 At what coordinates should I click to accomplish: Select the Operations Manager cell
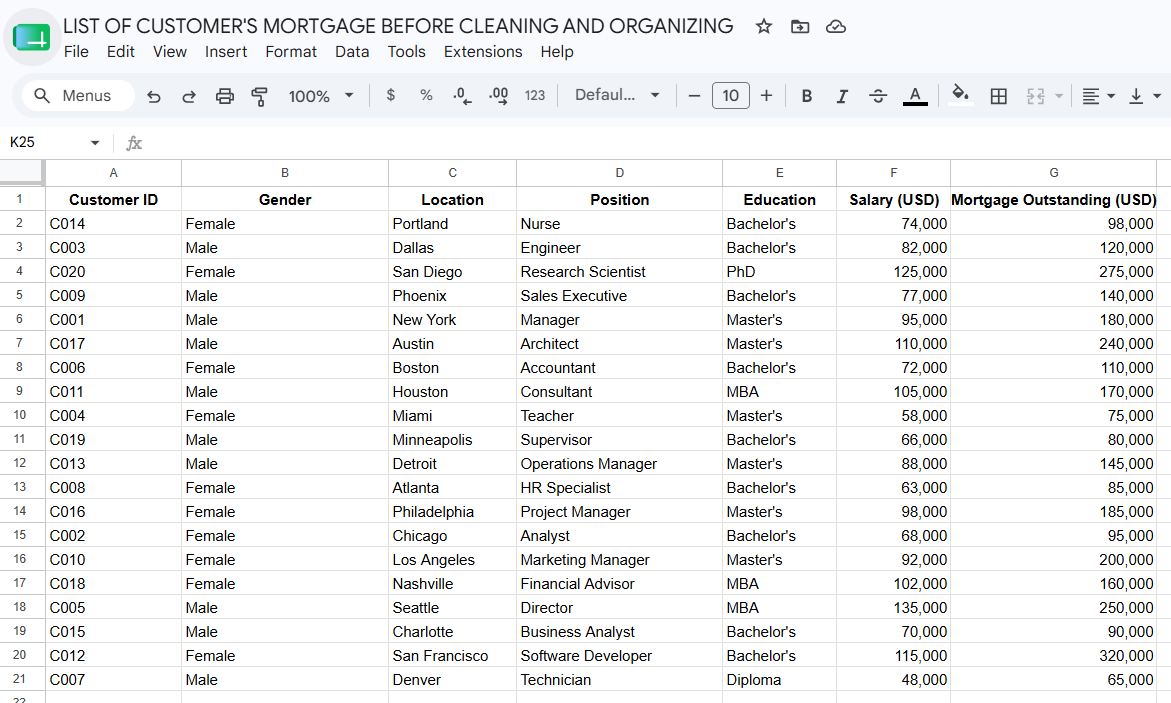pos(619,463)
